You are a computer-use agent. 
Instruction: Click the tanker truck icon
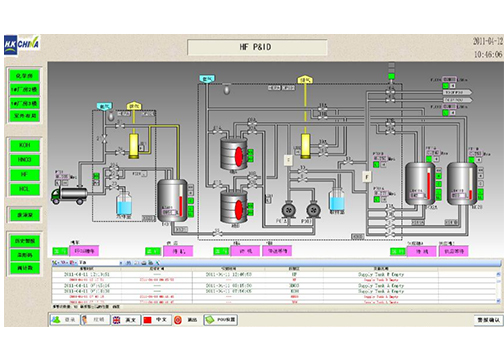point(69,195)
